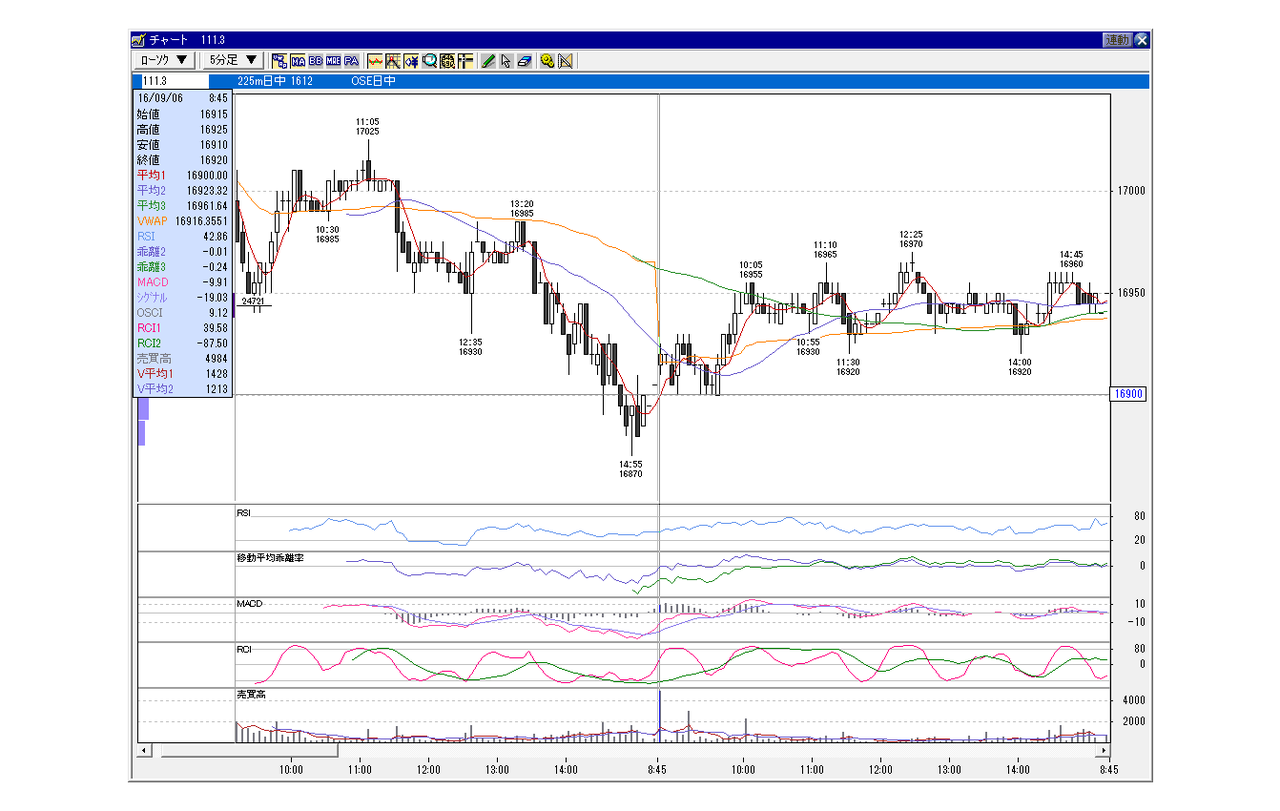Select the arrow pointer tool
1280x811 pixels.
506,61
